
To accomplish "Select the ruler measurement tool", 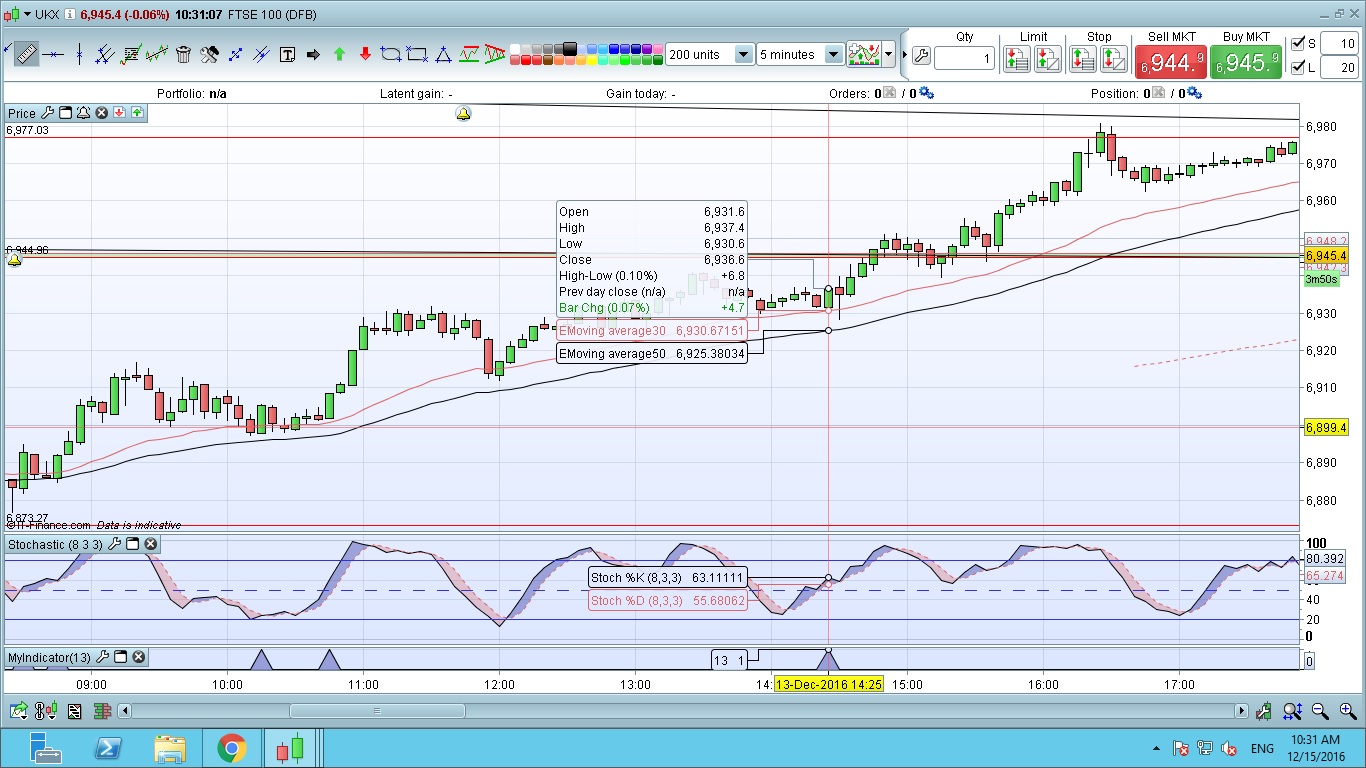I will (25, 54).
